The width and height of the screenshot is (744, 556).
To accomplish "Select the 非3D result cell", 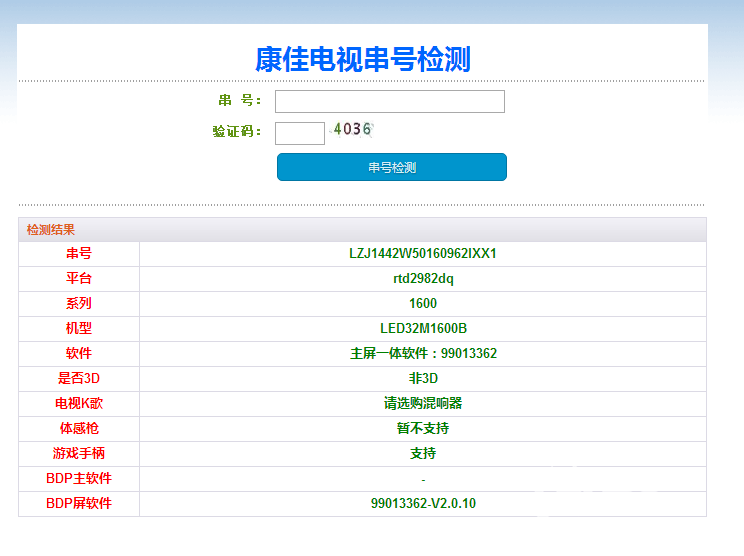I will tap(422, 379).
